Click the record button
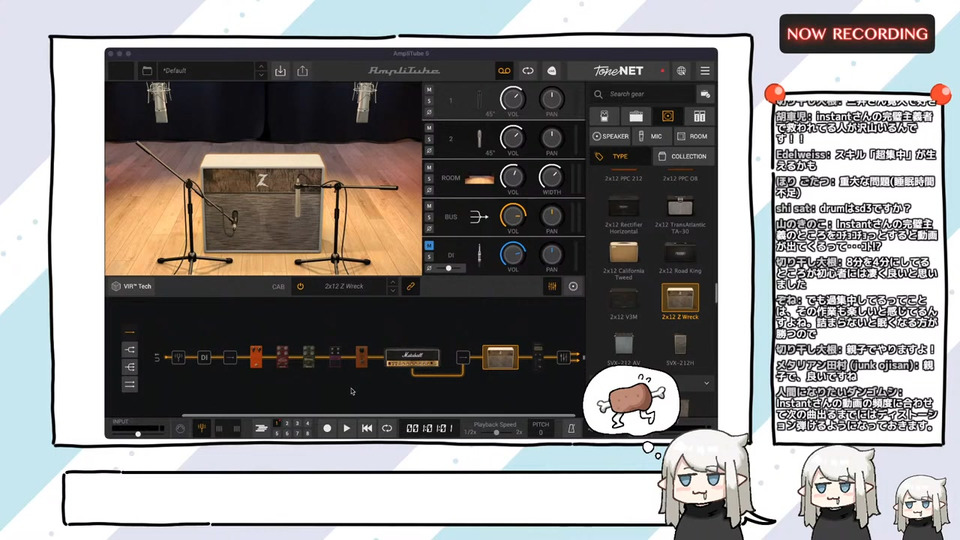The image size is (960, 540). 327,429
